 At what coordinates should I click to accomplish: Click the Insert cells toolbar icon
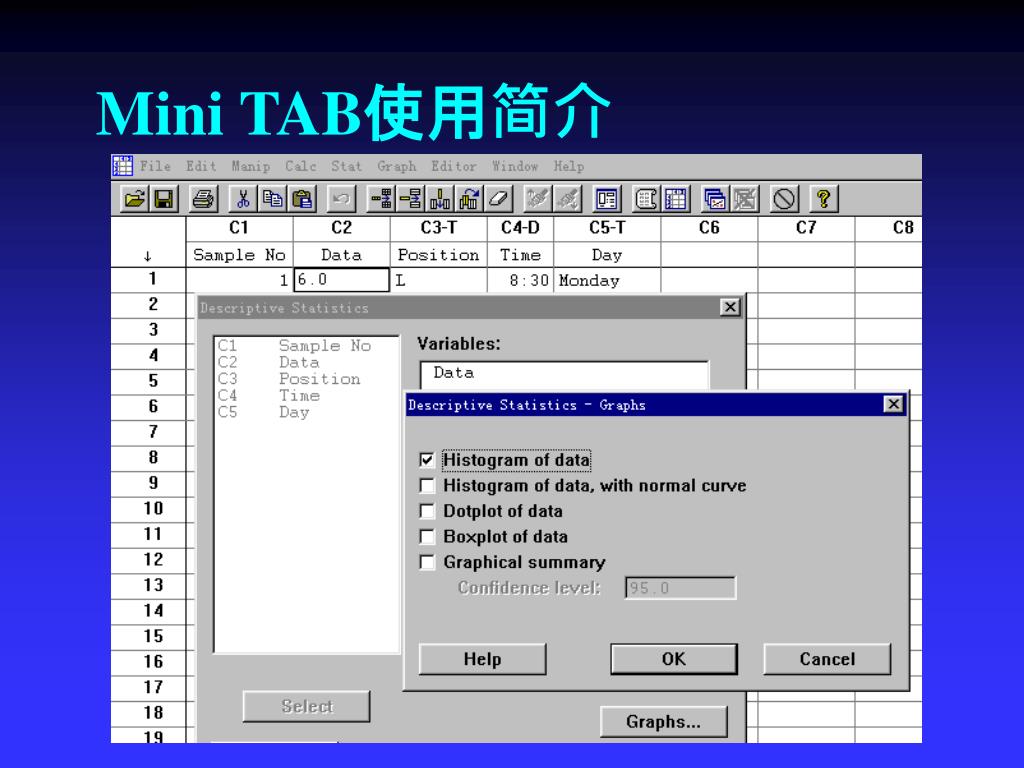(381, 199)
